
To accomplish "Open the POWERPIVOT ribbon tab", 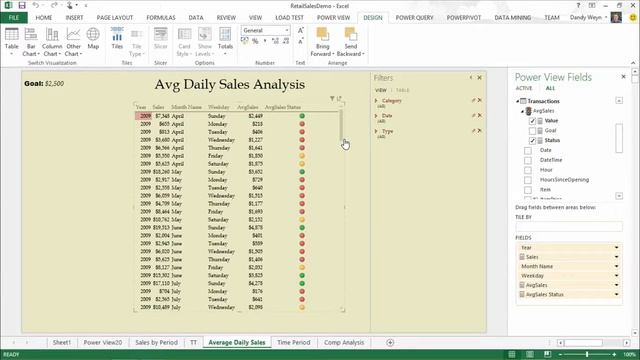I will (464, 18).
